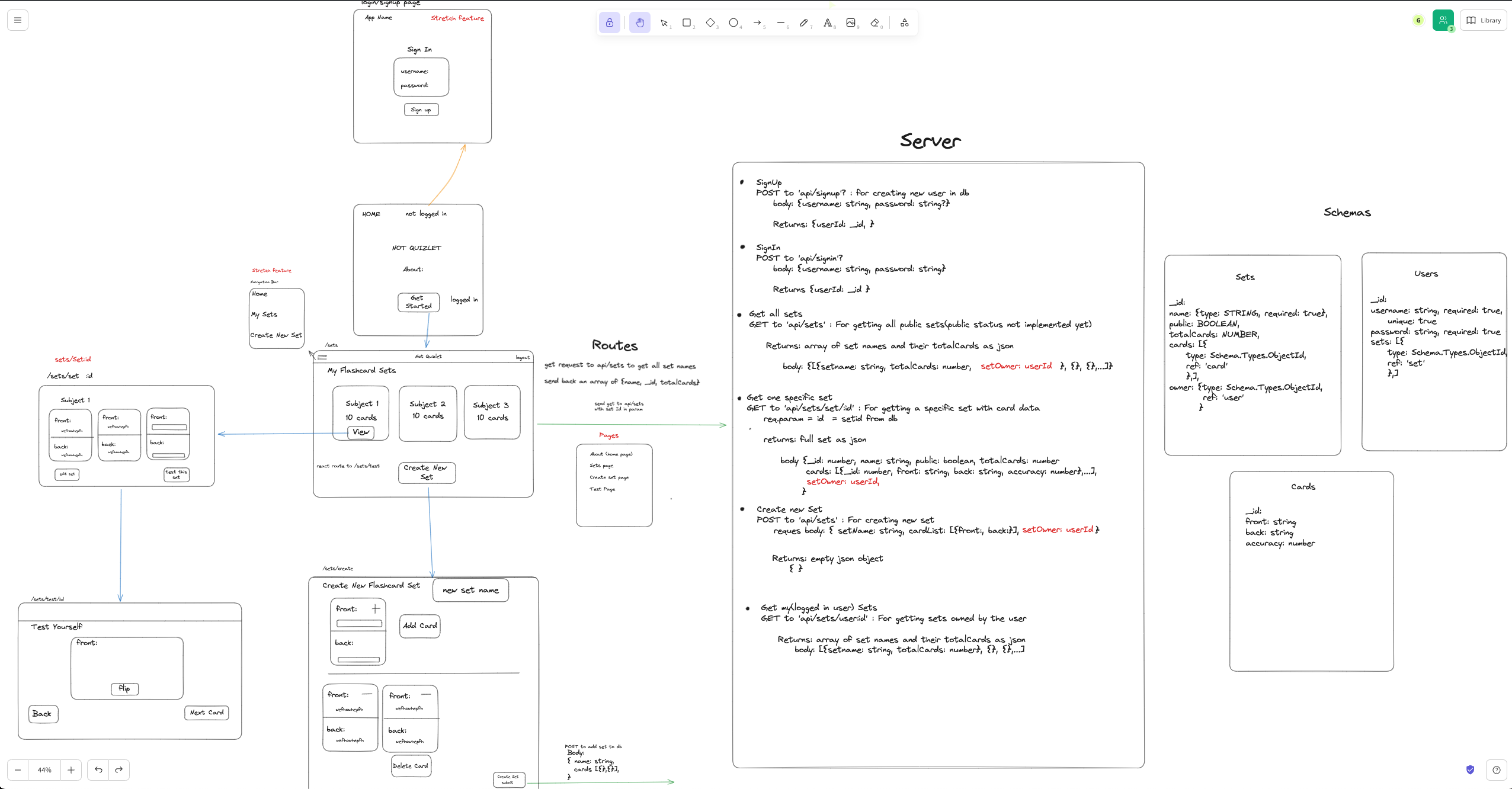Select the Eraser tool
The height and width of the screenshot is (789, 1512).
click(x=875, y=23)
